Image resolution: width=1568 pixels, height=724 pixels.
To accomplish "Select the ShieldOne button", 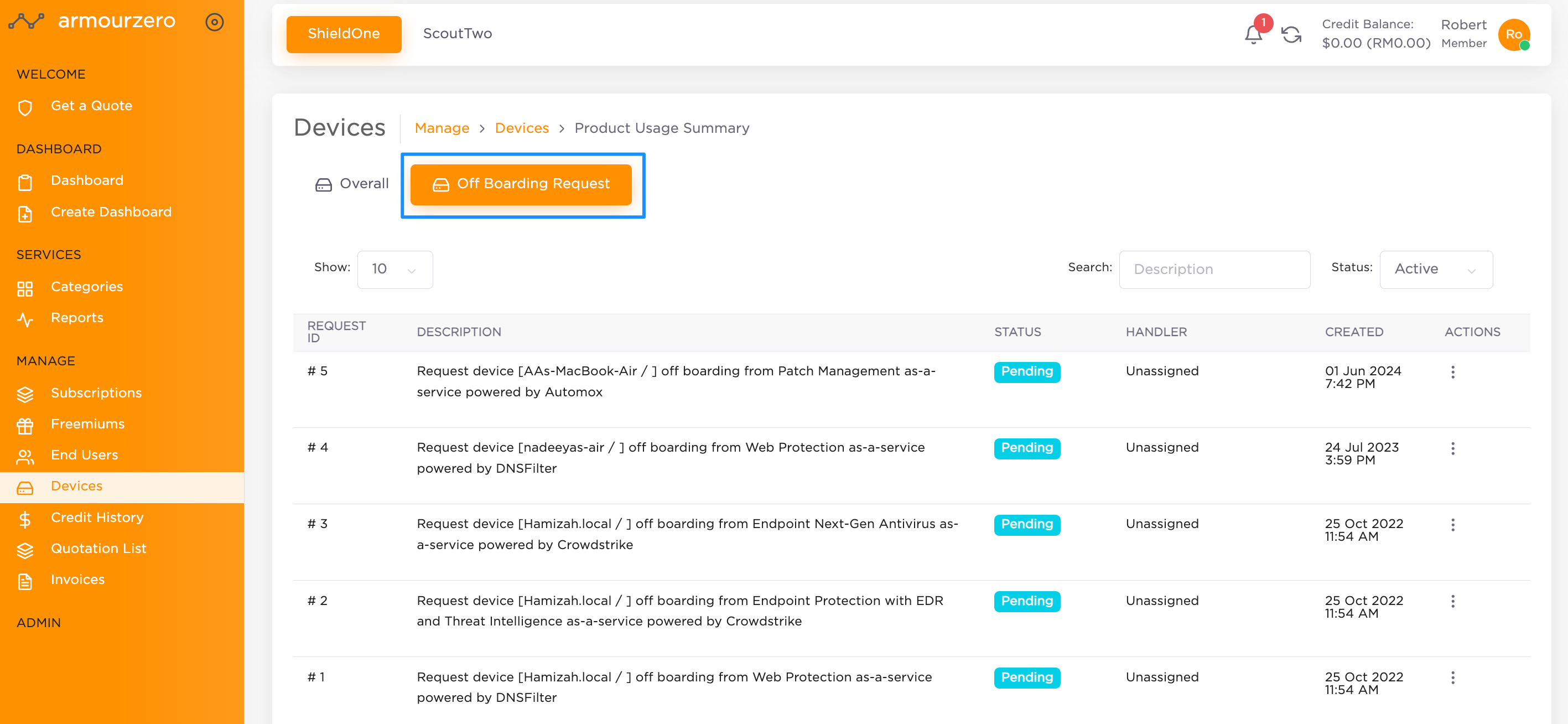I will pyautogui.click(x=343, y=34).
